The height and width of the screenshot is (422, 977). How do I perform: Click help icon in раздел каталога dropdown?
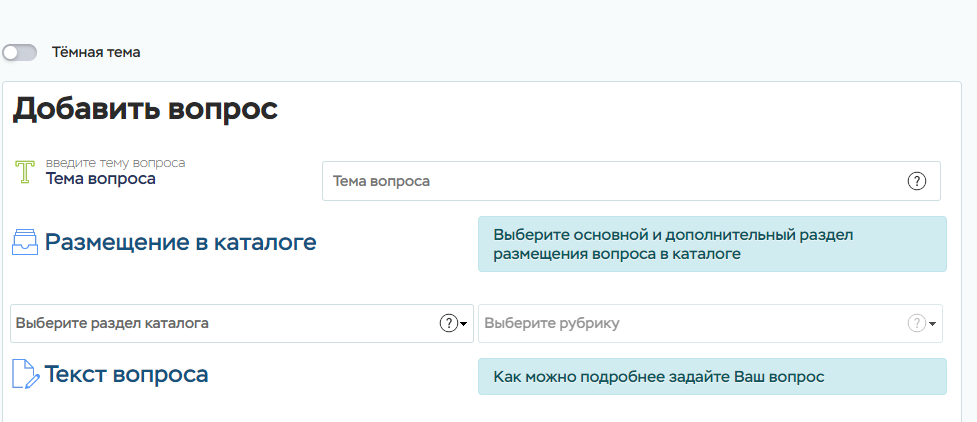pos(448,323)
